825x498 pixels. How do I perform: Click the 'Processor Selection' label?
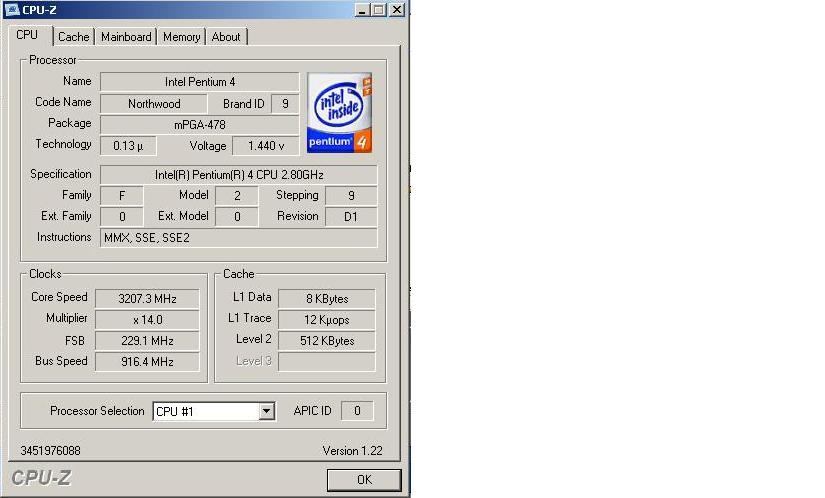click(x=97, y=411)
